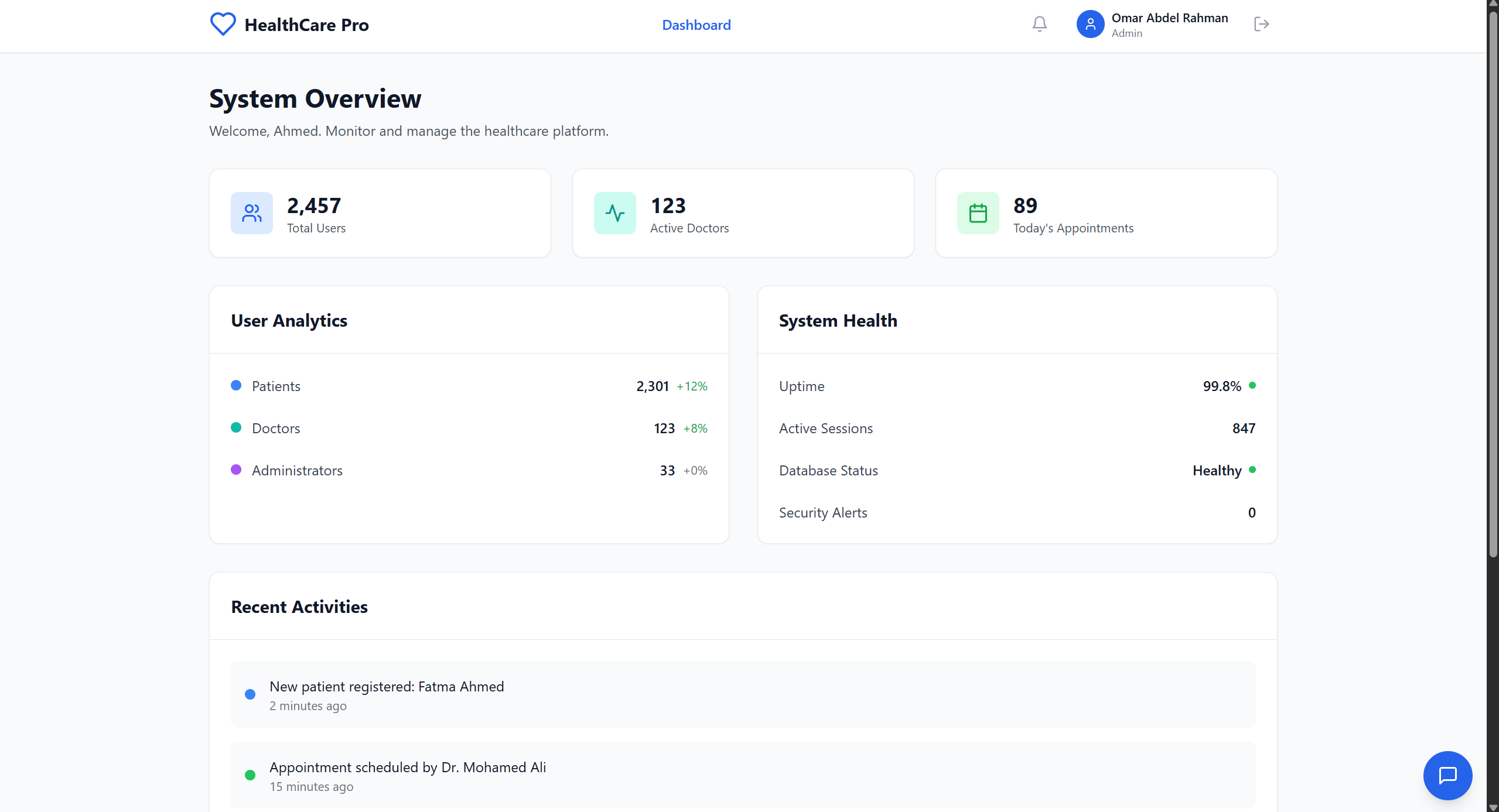Click the Security Alerts count
Image resolution: width=1499 pixels, height=812 pixels.
tap(1251, 513)
